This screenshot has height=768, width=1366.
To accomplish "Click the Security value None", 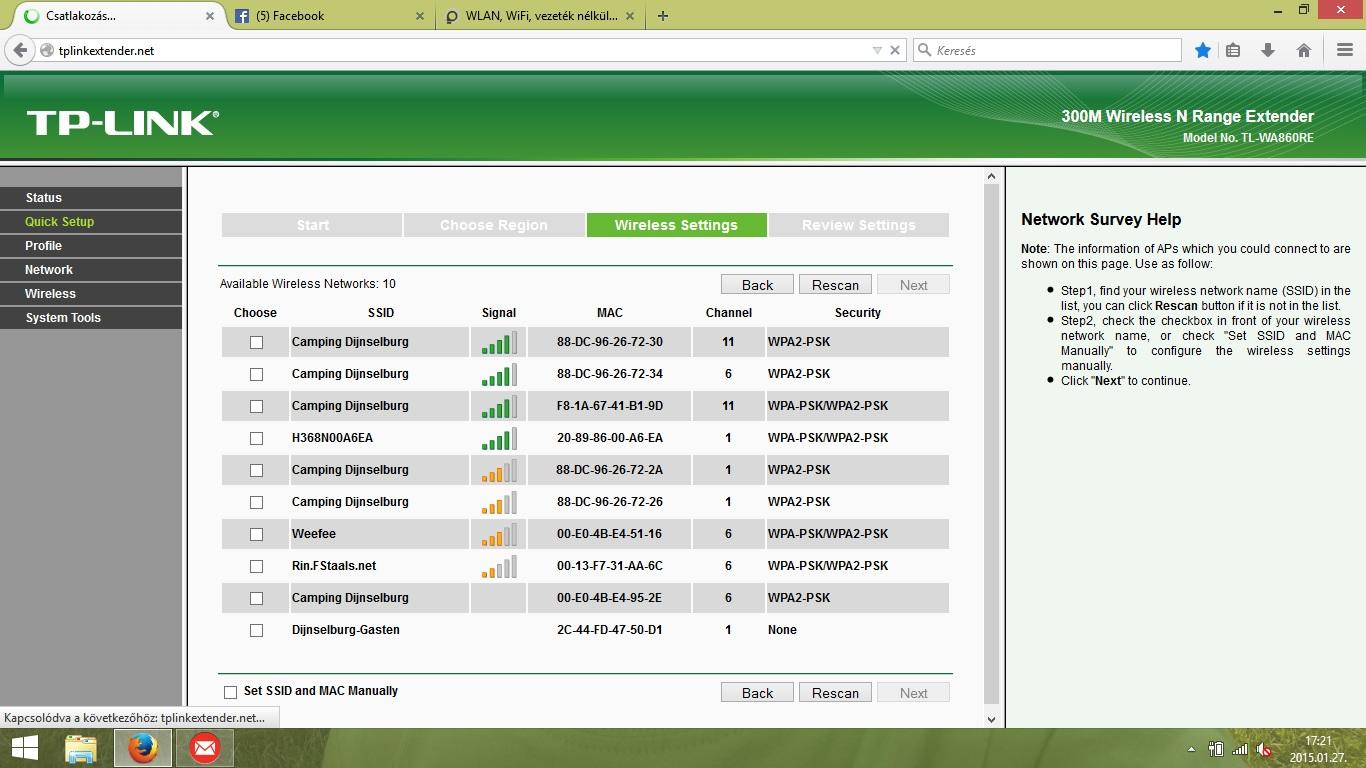I will click(782, 630).
